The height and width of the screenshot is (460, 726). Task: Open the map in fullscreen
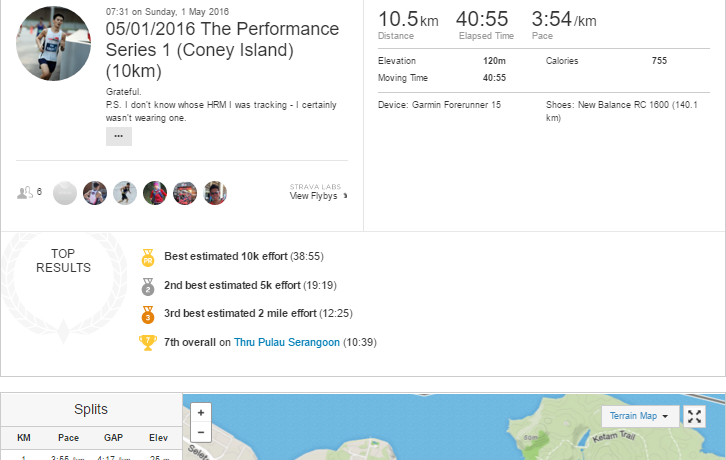click(x=695, y=416)
